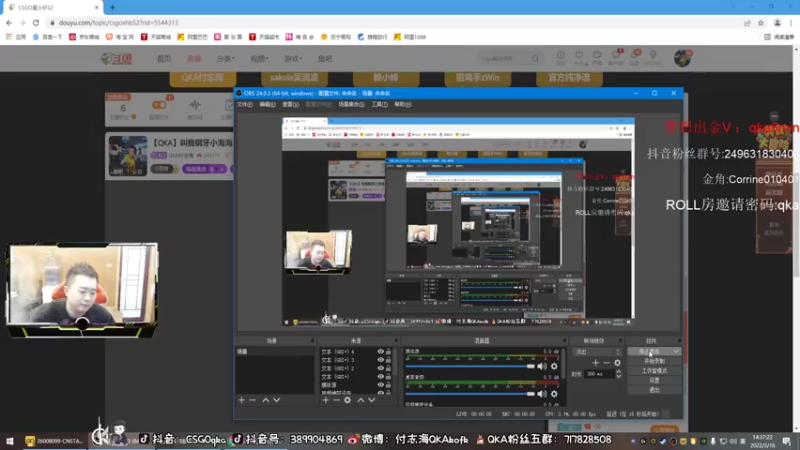Open first mixer channel settings gear
800x450 pixels.
pos(554,366)
